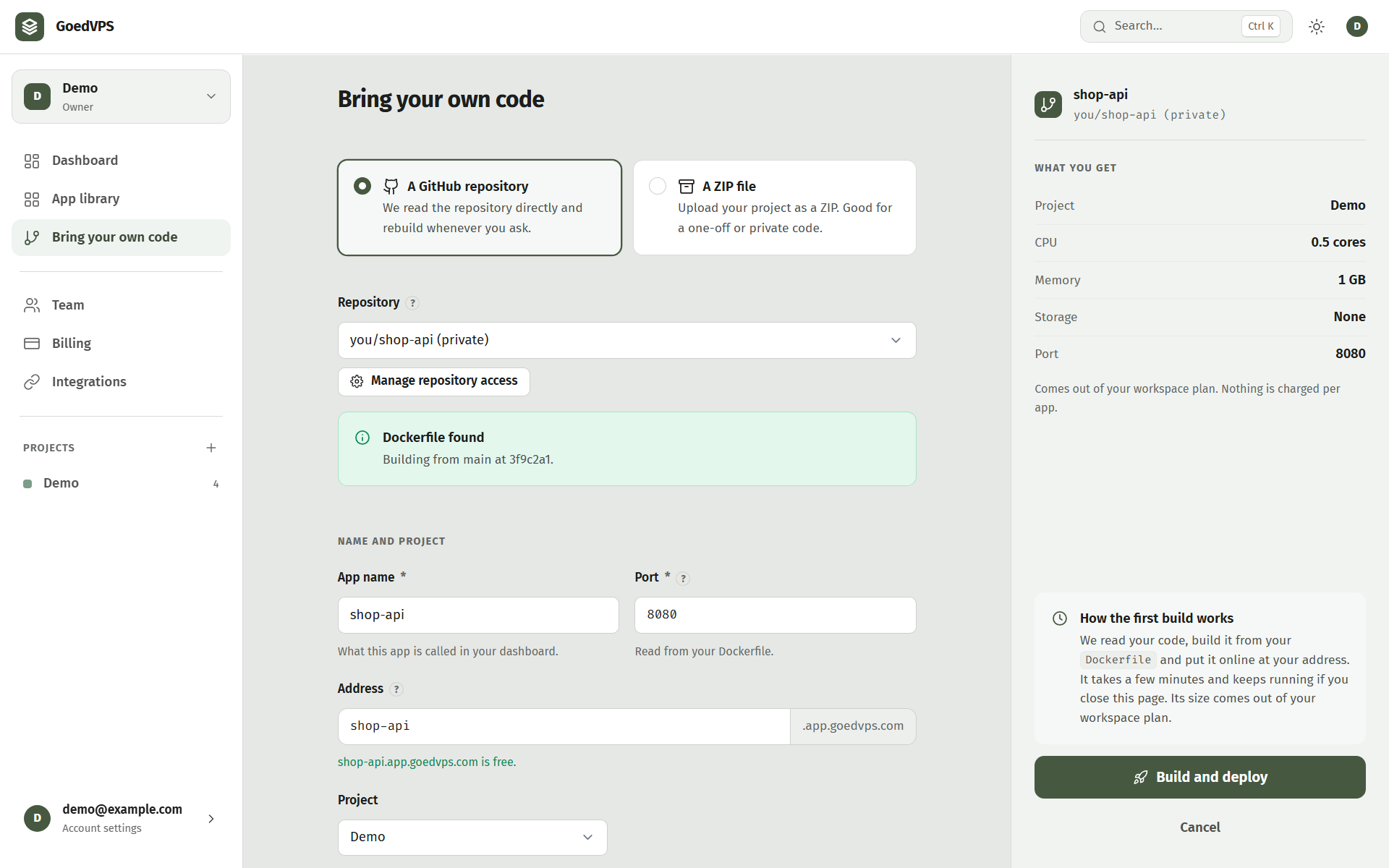Click the GoedVPS logo icon
Image resolution: width=1389 pixels, height=868 pixels.
[x=30, y=27]
